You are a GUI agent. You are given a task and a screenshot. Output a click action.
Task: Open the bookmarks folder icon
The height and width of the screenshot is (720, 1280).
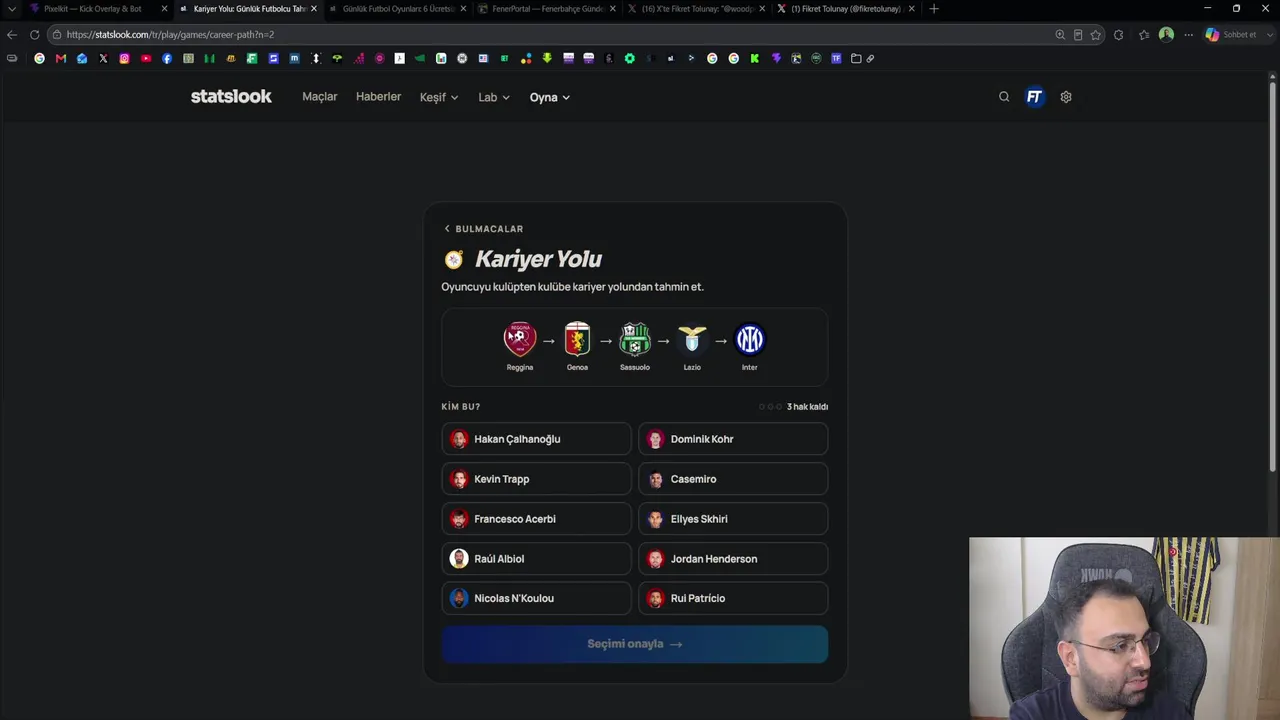tap(856, 58)
